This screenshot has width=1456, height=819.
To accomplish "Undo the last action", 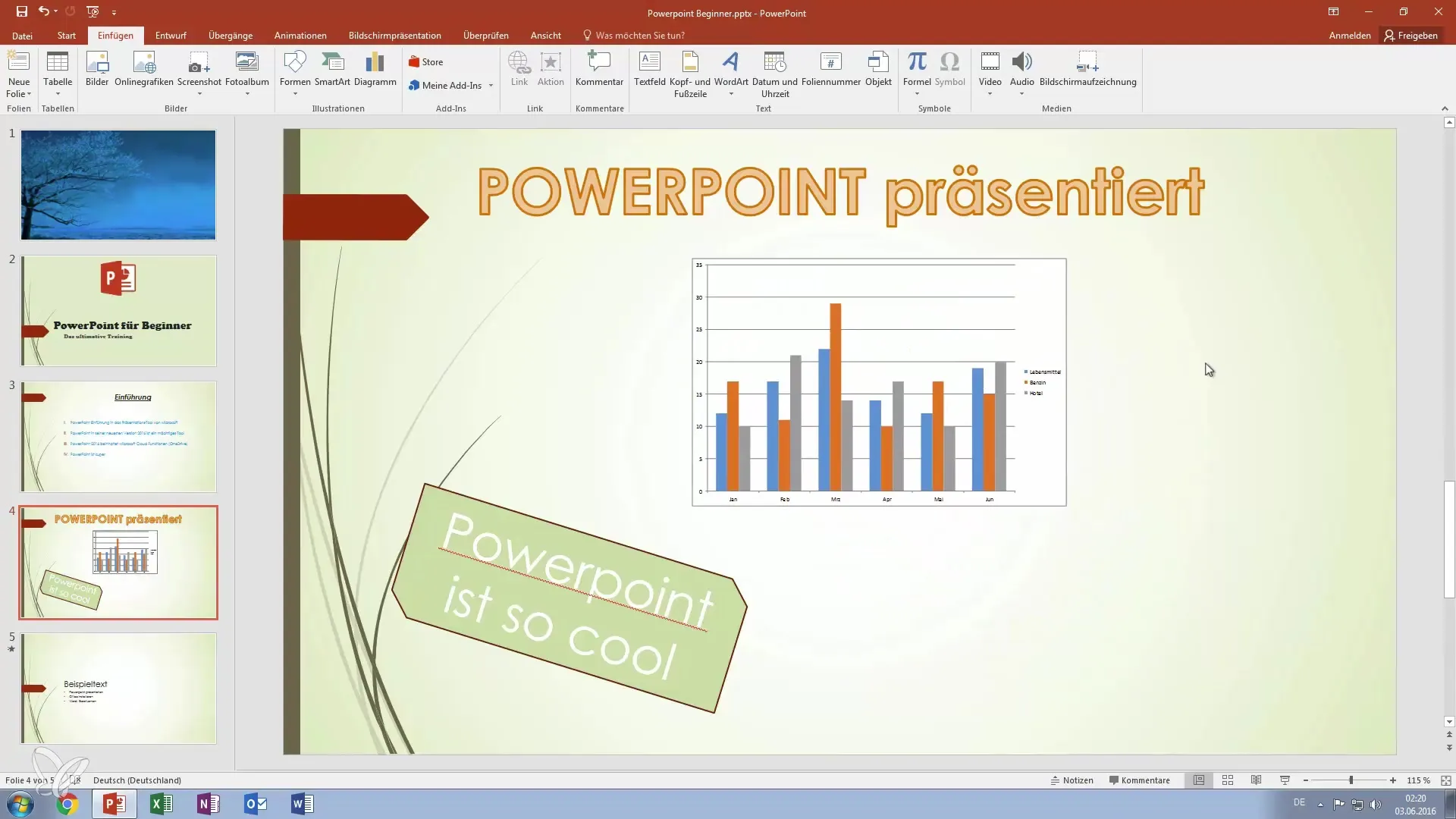I will [x=43, y=11].
